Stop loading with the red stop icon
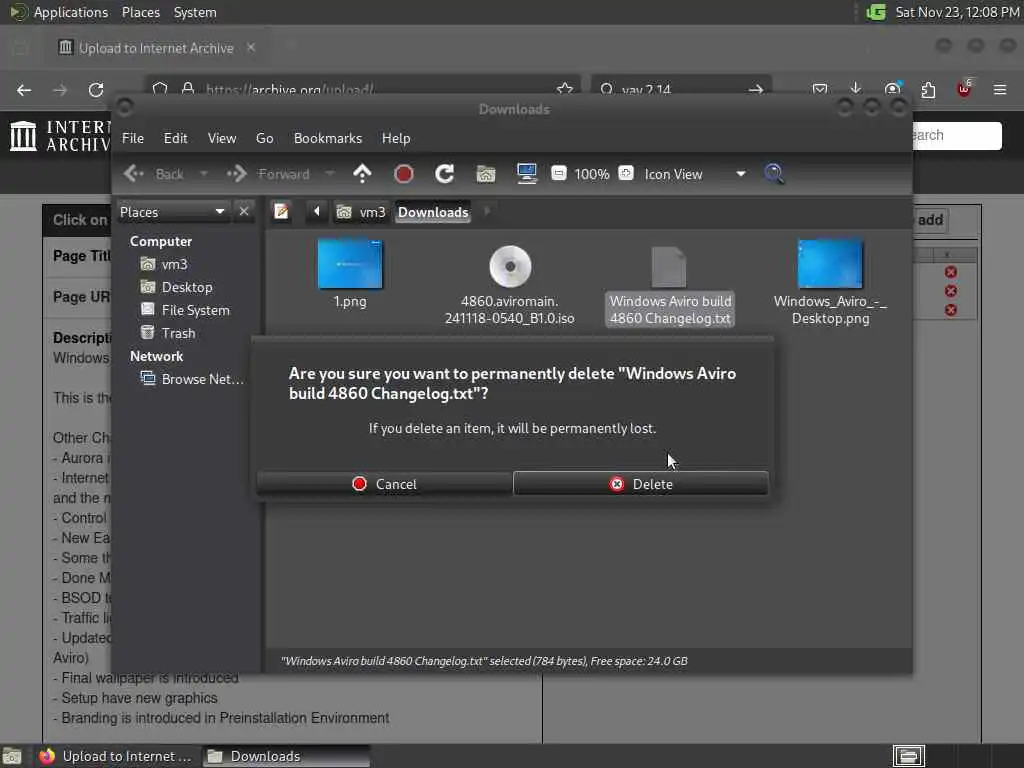Screen dimensions: 1024x768 point(404,174)
